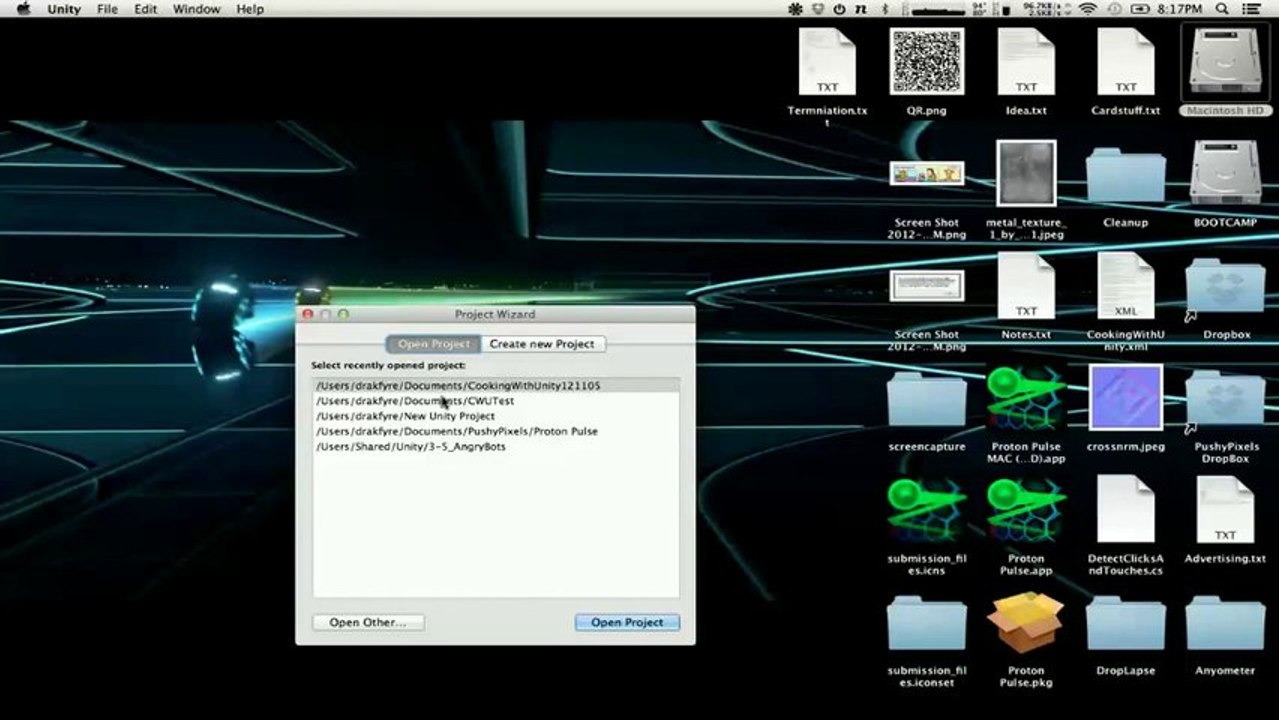Image resolution: width=1279 pixels, height=720 pixels.
Task: Select the screencapture folder
Action: [x=927, y=400]
